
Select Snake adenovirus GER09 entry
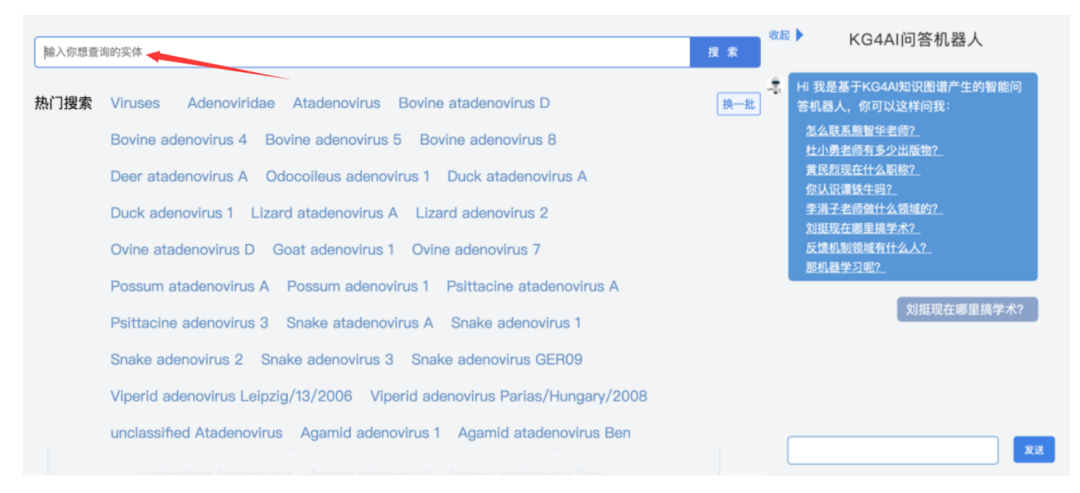497,359
